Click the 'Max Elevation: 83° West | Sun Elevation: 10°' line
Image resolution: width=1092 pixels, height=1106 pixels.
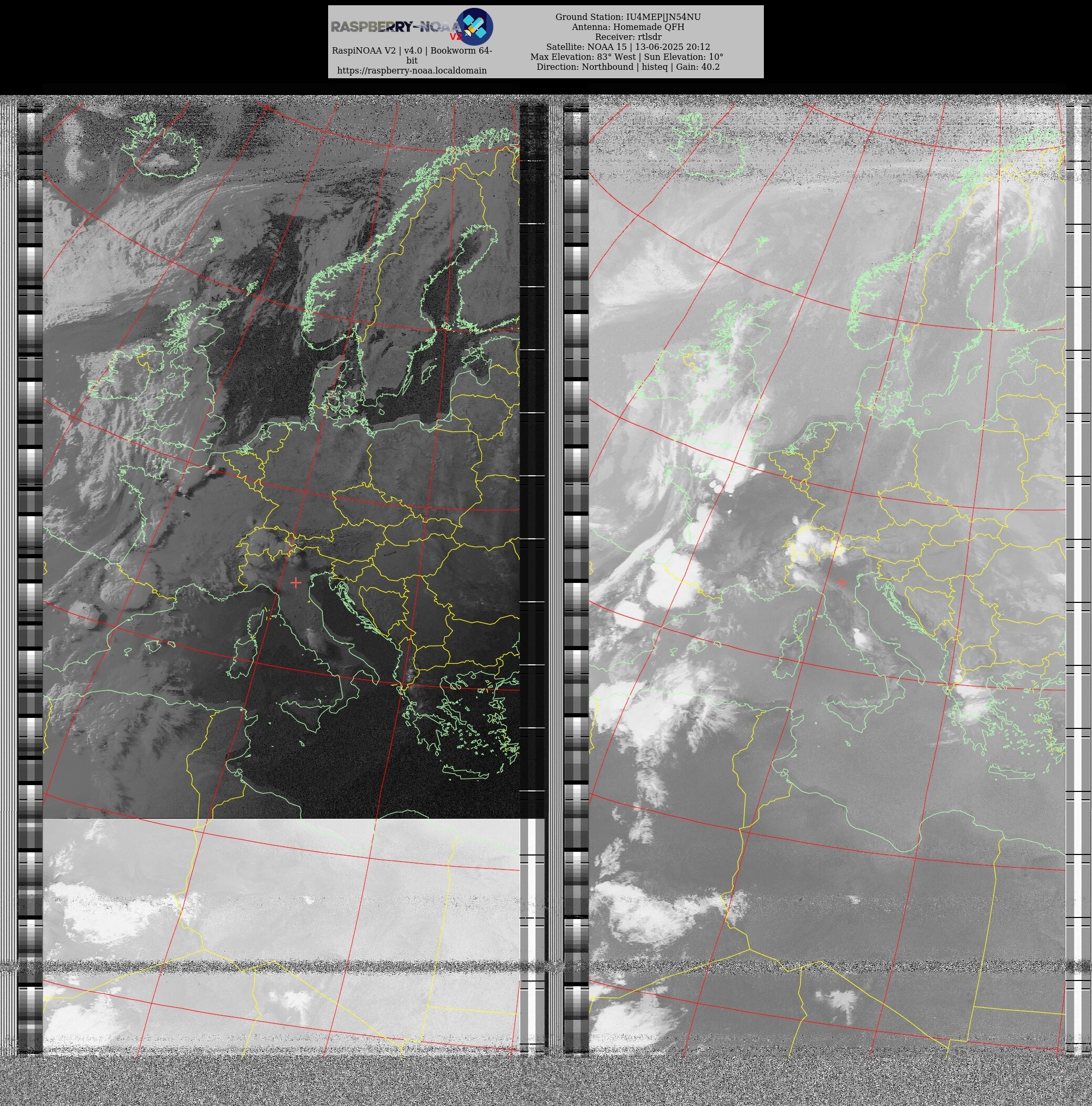click(x=627, y=57)
